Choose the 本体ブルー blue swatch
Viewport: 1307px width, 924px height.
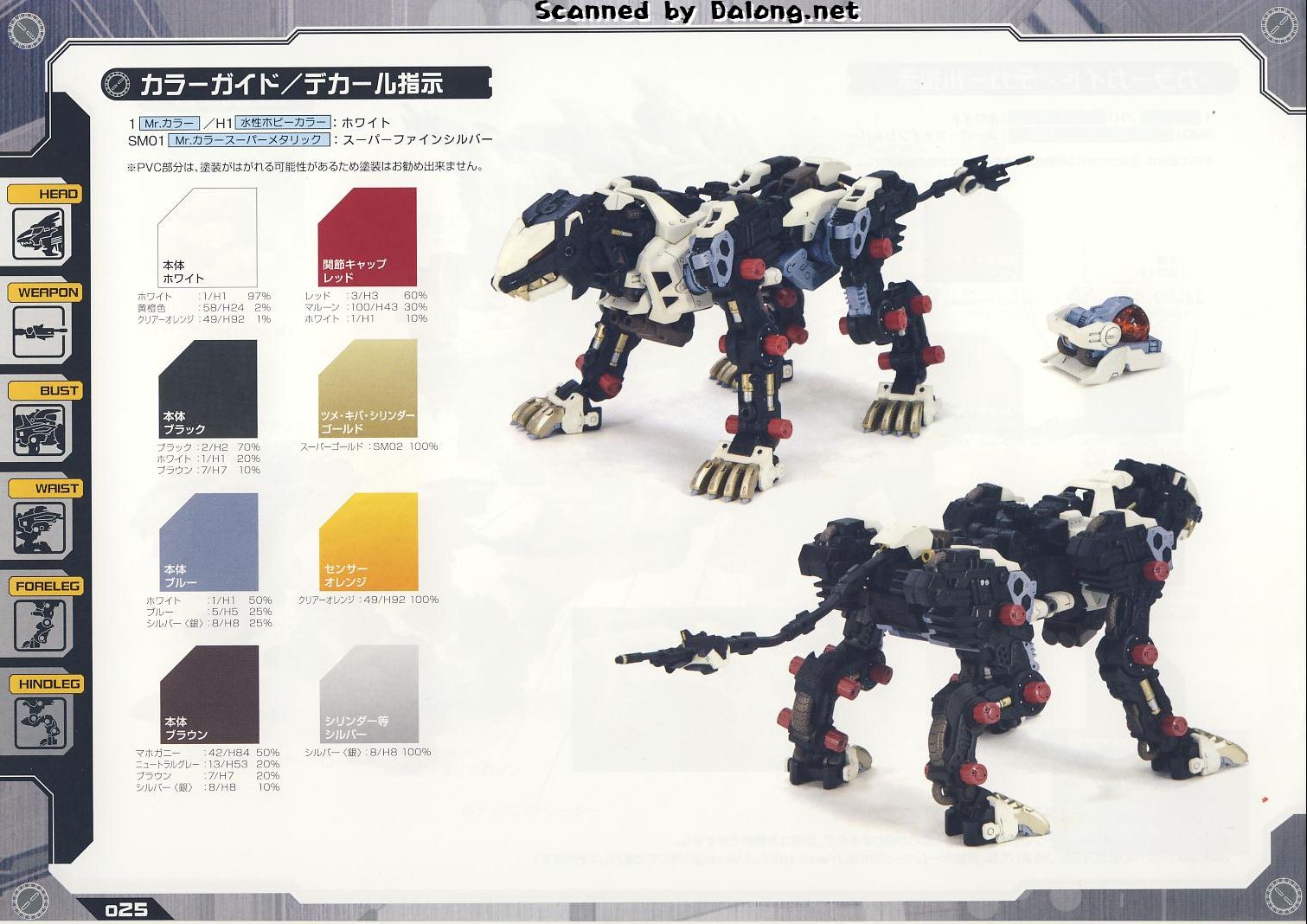[209, 542]
